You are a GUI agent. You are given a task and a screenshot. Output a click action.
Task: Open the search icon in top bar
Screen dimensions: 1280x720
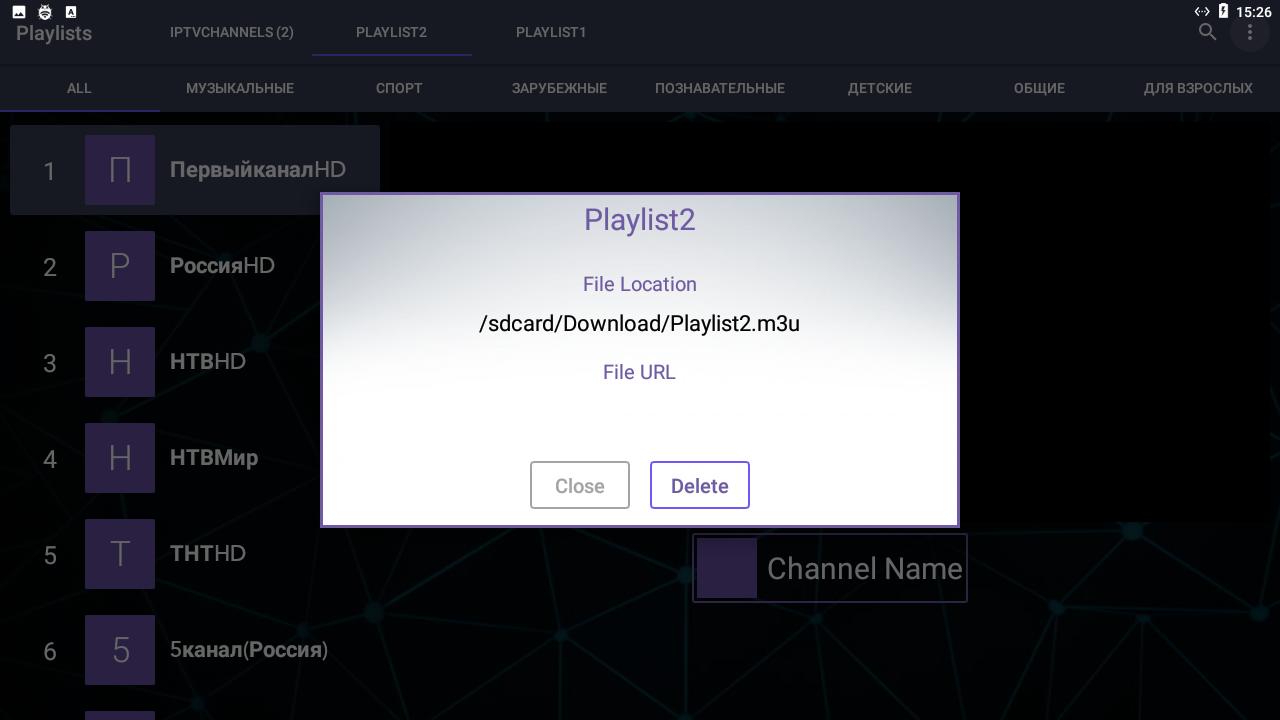point(1207,32)
